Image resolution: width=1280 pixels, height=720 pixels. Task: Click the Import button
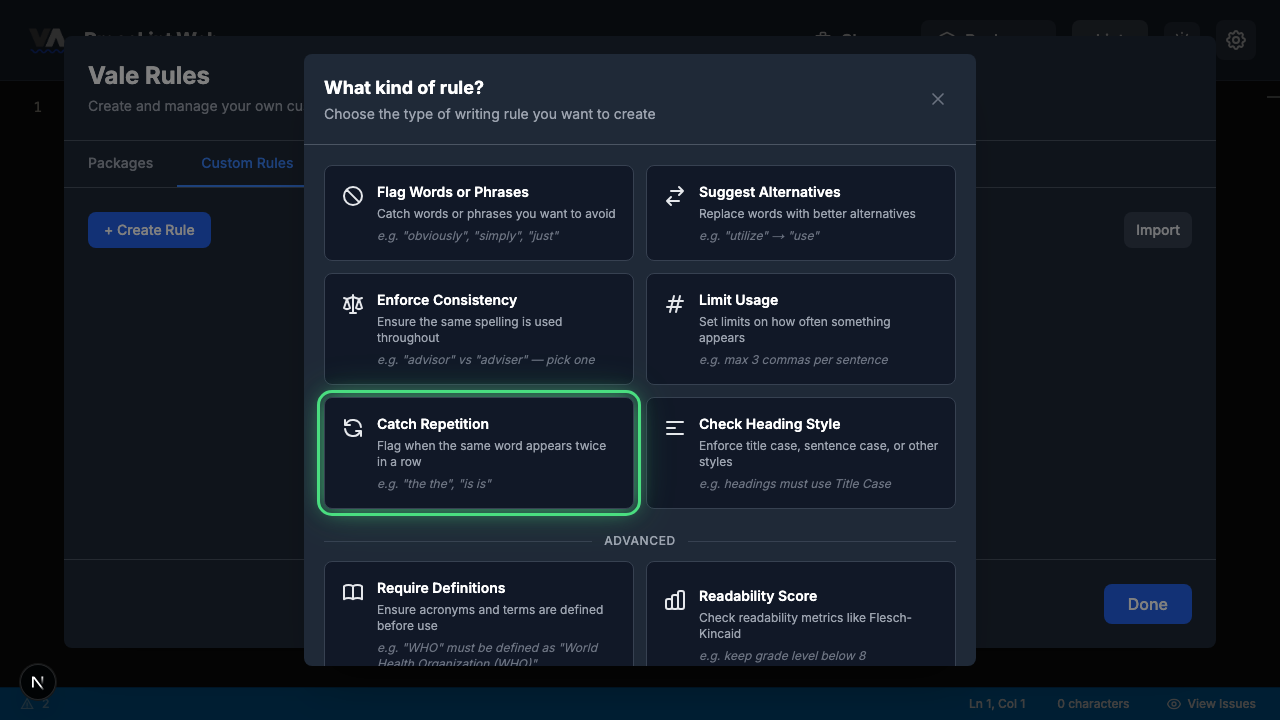(1157, 230)
